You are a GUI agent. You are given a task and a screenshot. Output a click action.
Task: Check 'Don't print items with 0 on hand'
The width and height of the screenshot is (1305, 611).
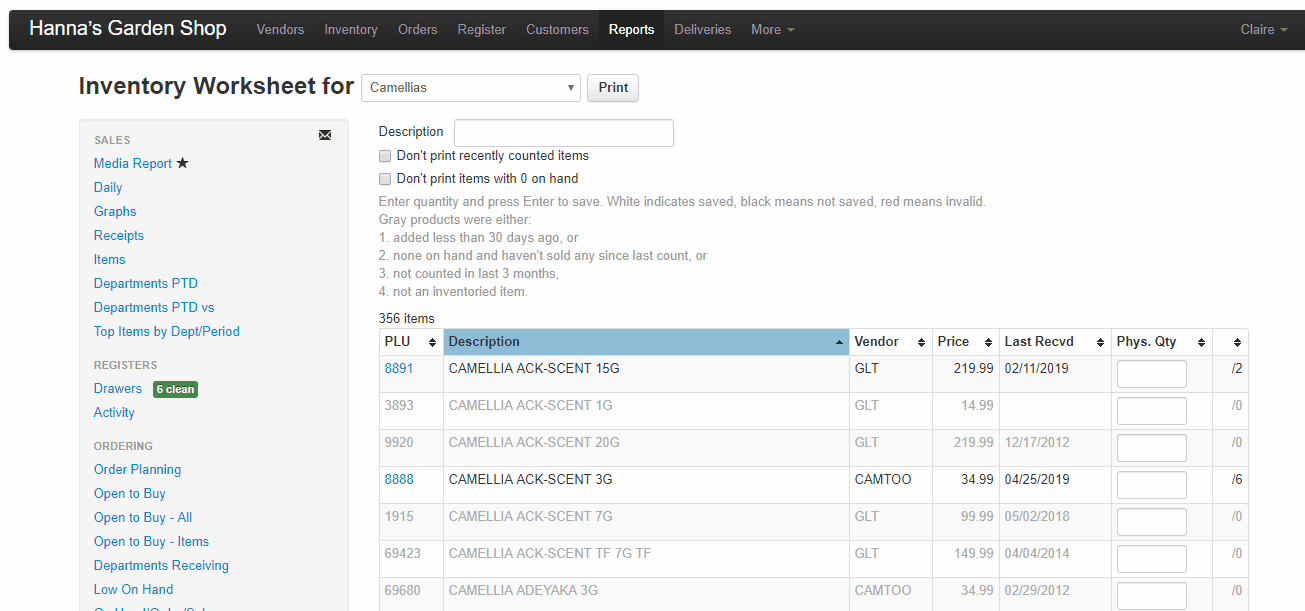point(385,179)
